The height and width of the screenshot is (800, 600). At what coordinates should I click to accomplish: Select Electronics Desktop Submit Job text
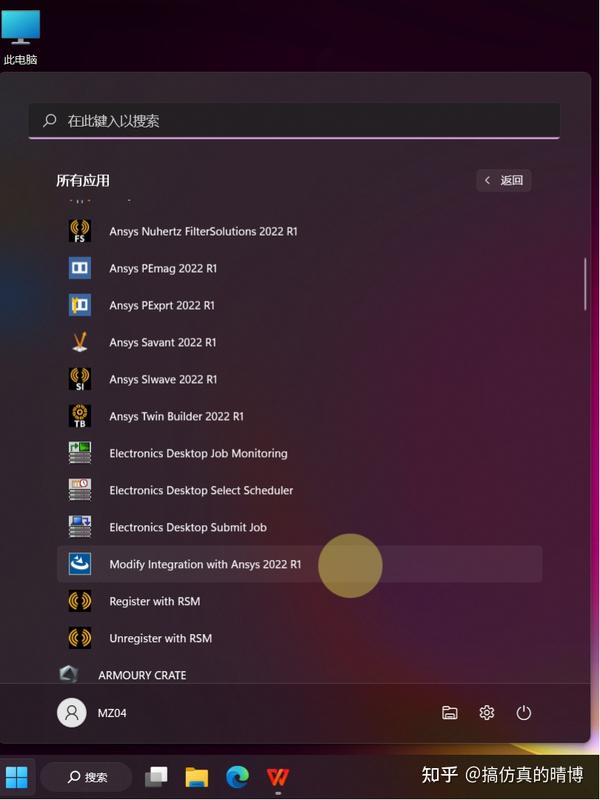(188, 527)
